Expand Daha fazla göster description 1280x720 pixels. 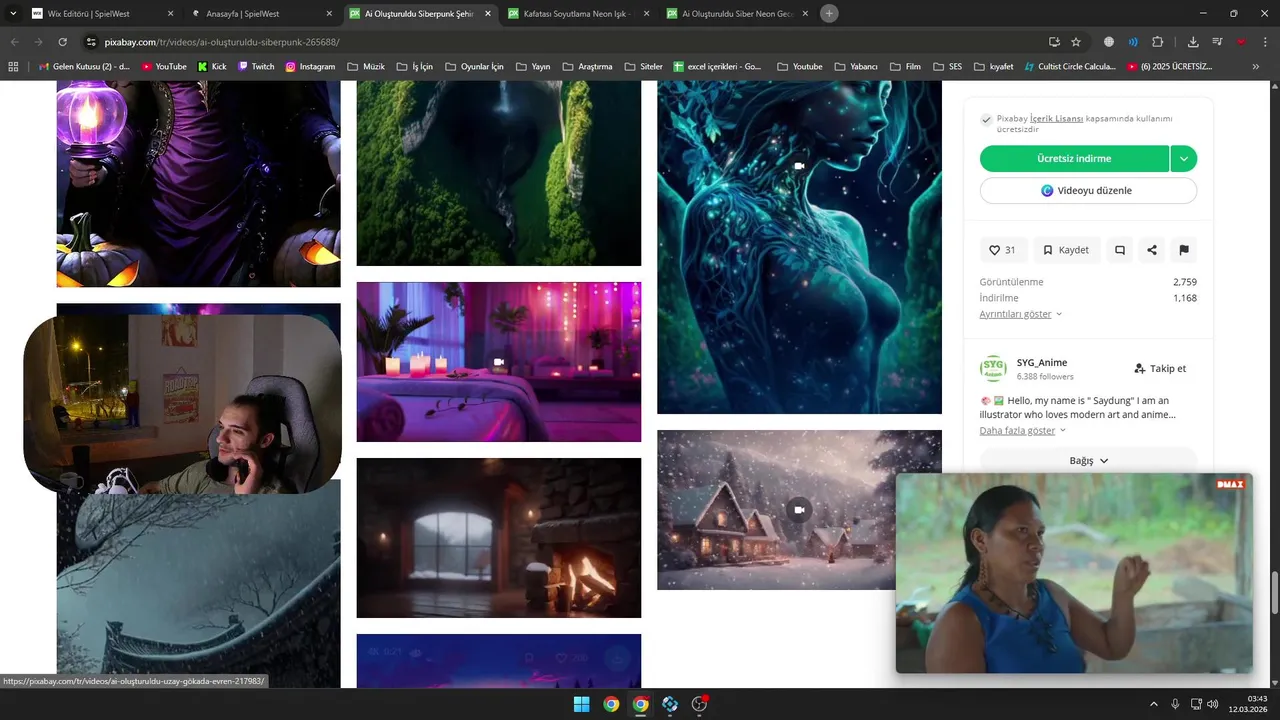(x=1023, y=431)
